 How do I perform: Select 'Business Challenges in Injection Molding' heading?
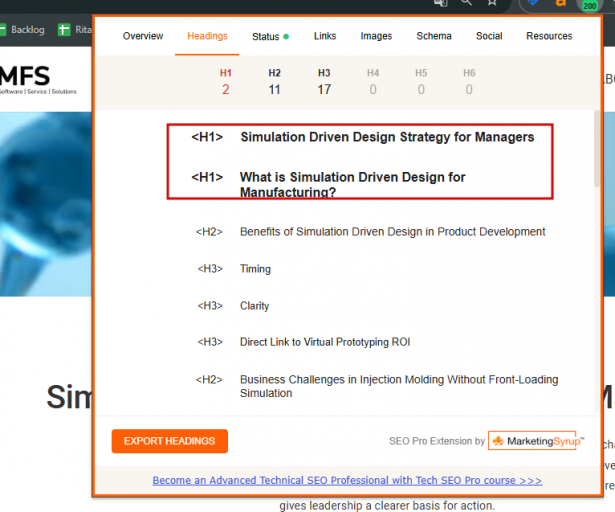pos(399,386)
